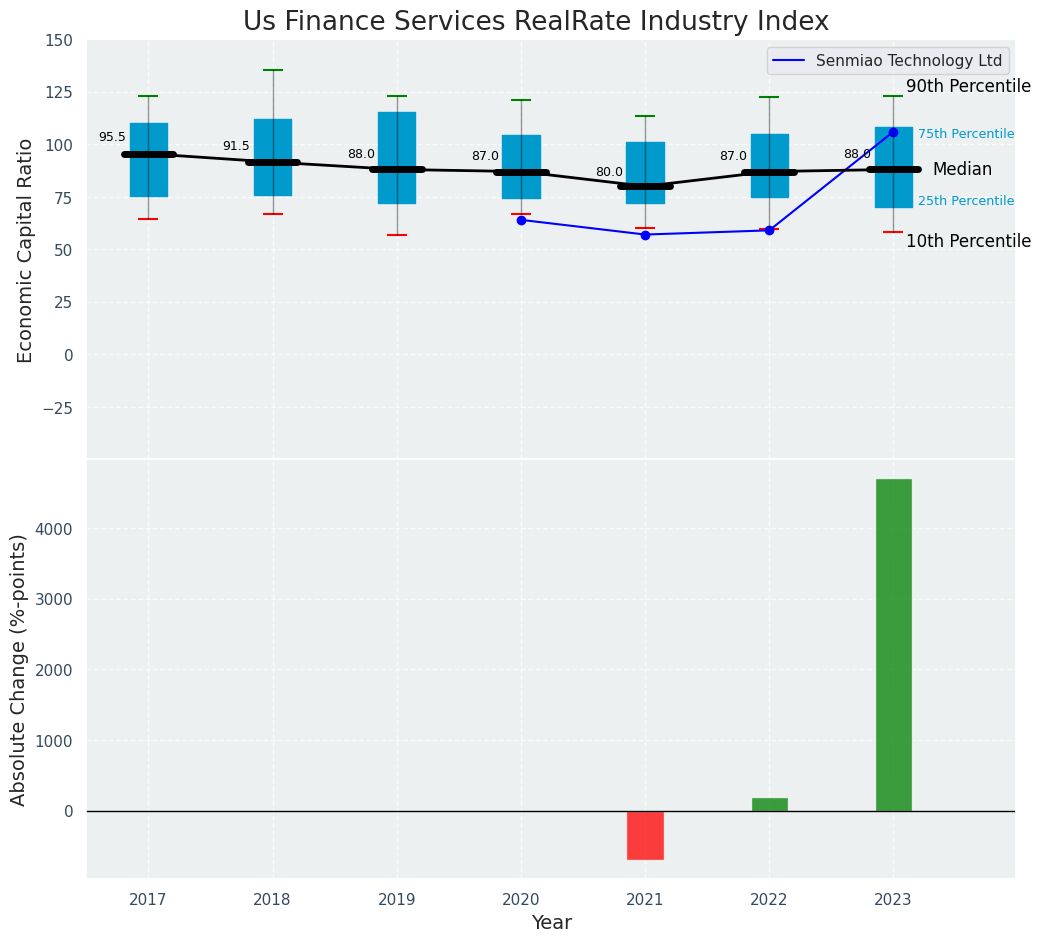Click the 95.5 median value label
The height and width of the screenshot is (942, 1041).
112,138
